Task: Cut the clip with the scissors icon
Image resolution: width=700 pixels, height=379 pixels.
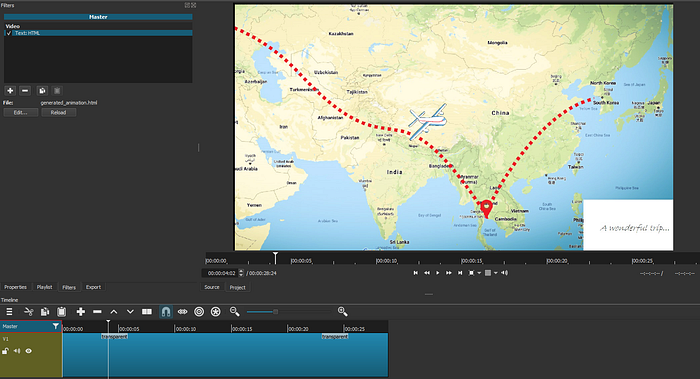Action: [29, 312]
